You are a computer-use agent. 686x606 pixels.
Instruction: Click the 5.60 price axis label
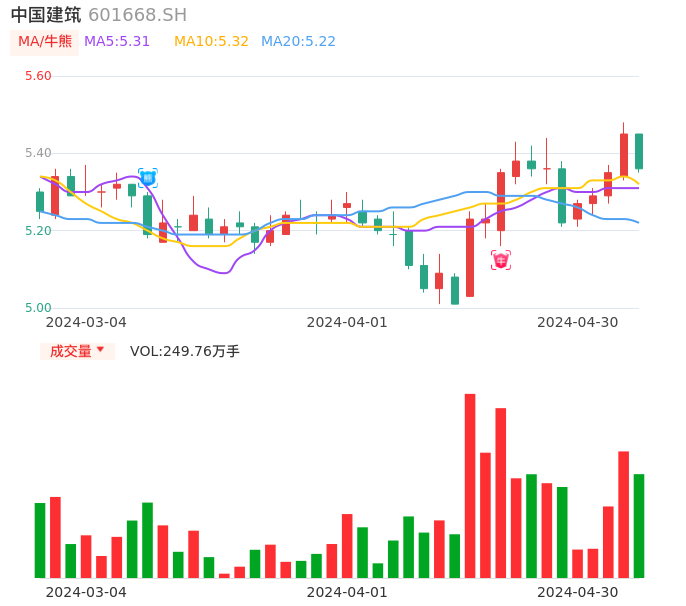pyautogui.click(x=38, y=76)
